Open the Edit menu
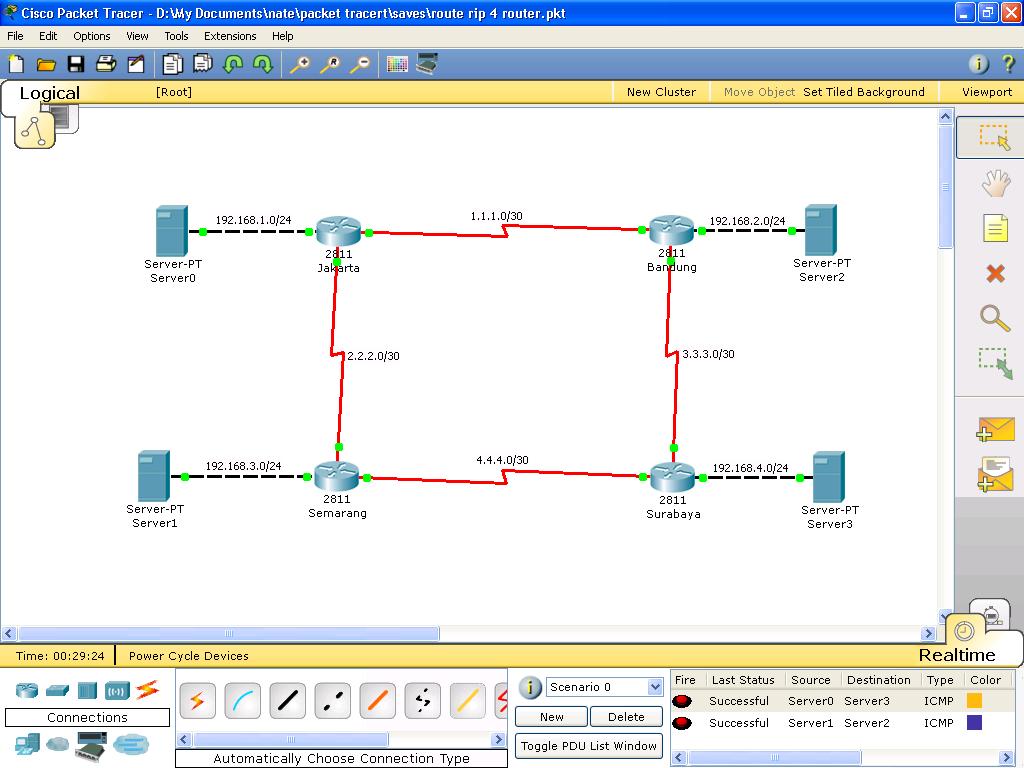 click(48, 36)
